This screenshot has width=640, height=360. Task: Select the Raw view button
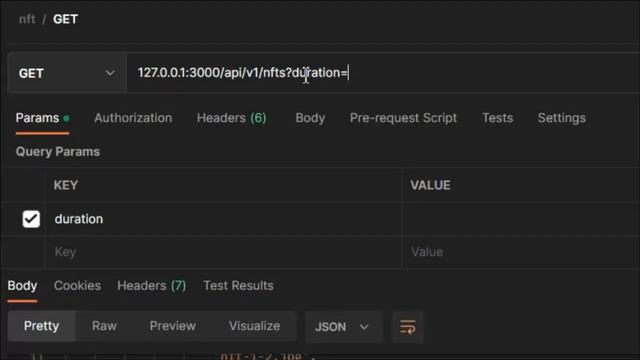104,326
